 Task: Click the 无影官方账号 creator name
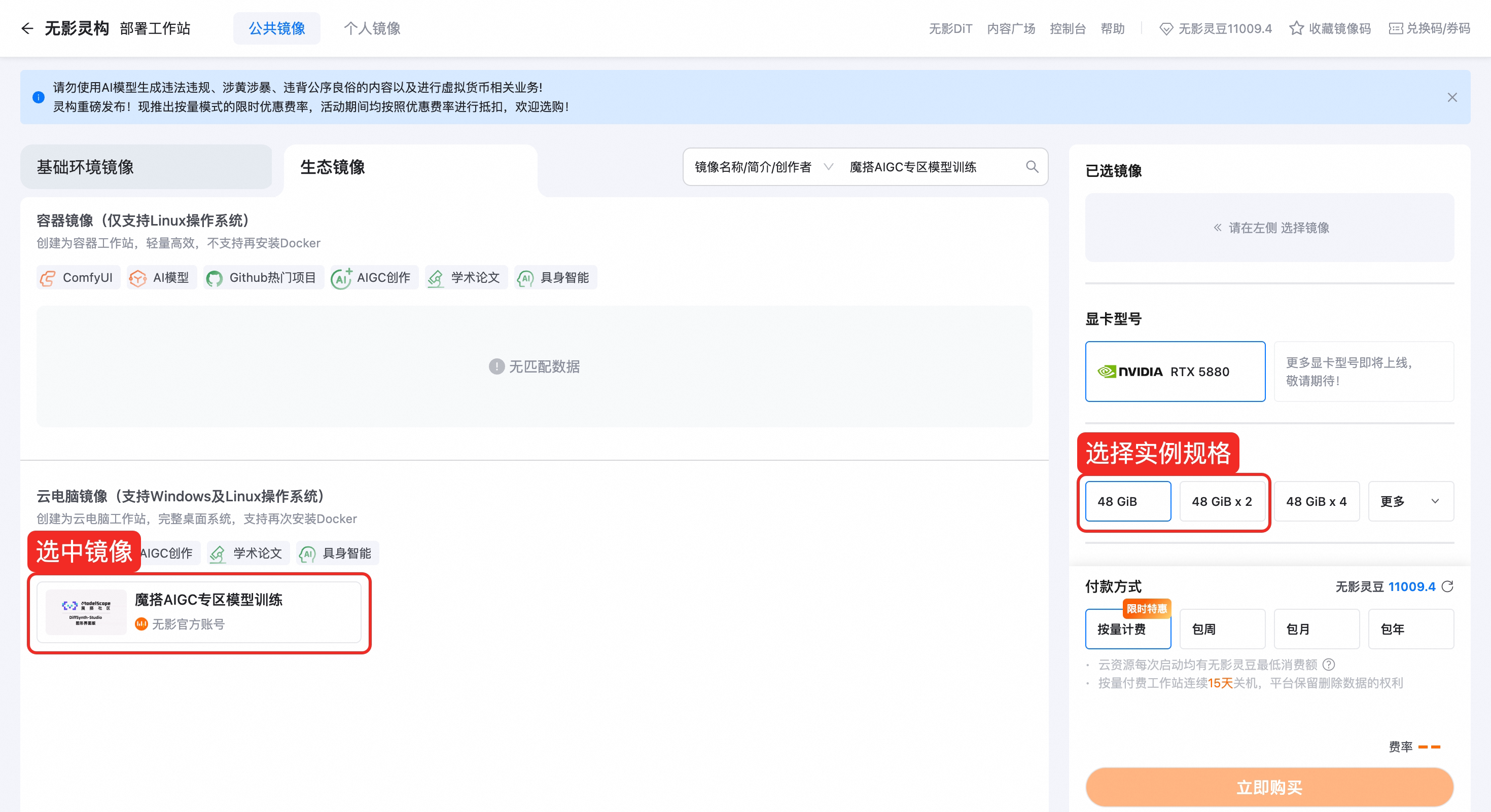coord(188,624)
